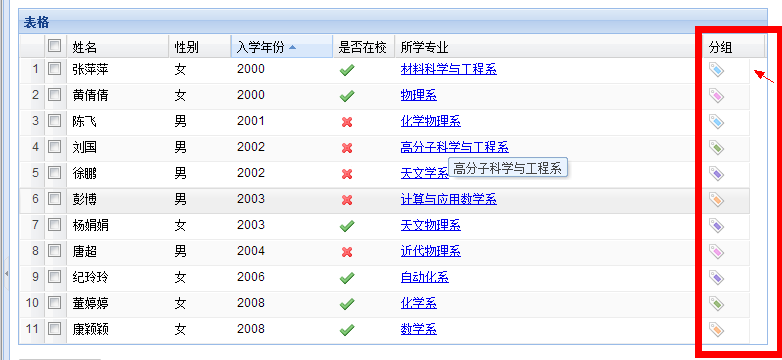Check the row checkbox for 黄倩倩
This screenshot has height=360, width=782.
pyautogui.click(x=54, y=95)
